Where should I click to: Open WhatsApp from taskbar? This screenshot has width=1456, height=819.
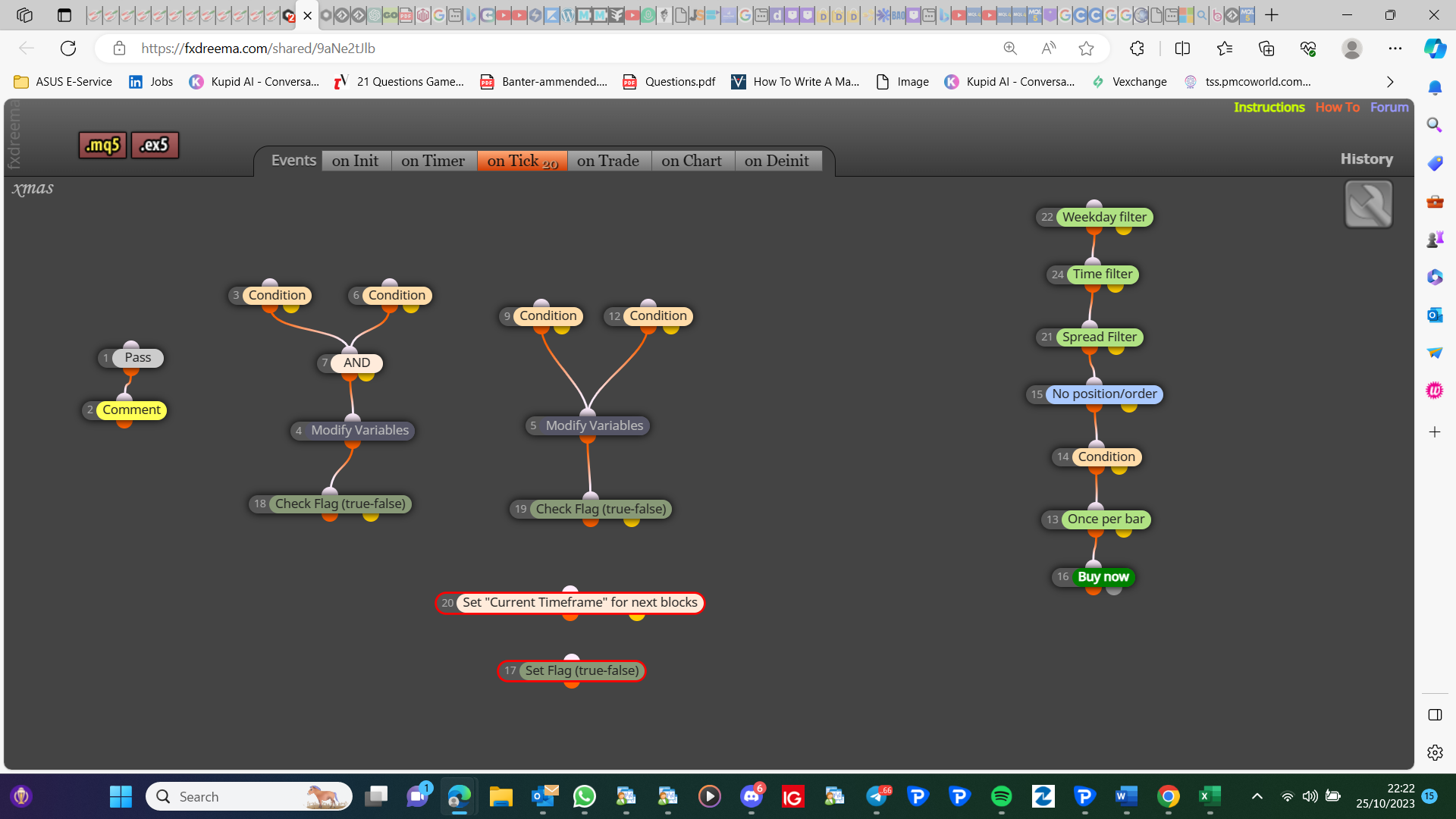click(x=585, y=796)
